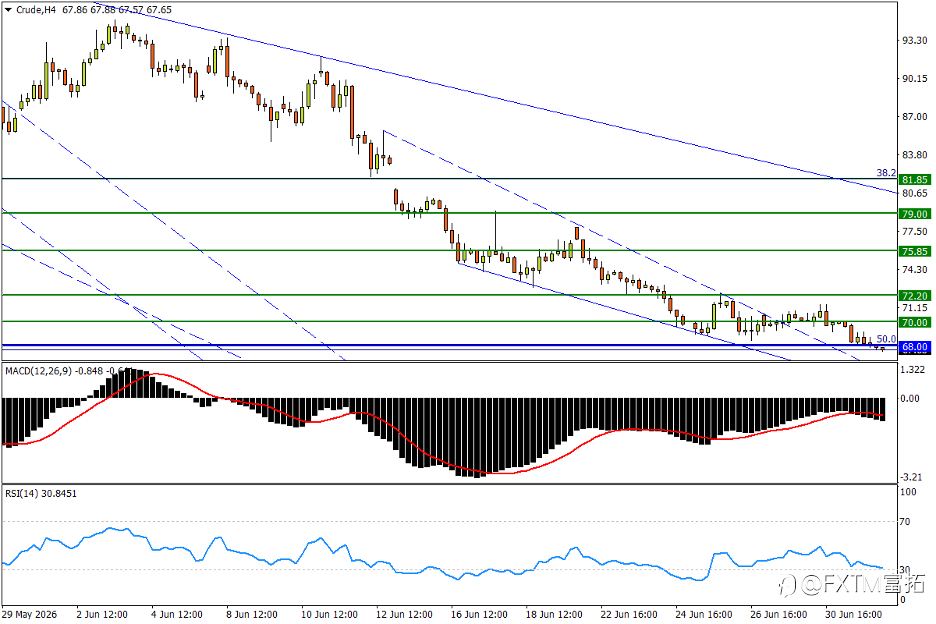Image resolution: width=936 pixels, height=624 pixels.
Task: Select the MACD(12,26,9) indicator label
Action: click(39, 371)
